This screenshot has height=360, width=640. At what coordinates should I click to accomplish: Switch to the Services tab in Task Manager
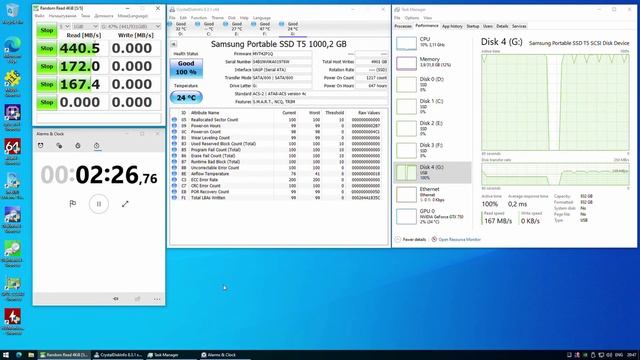(519, 26)
